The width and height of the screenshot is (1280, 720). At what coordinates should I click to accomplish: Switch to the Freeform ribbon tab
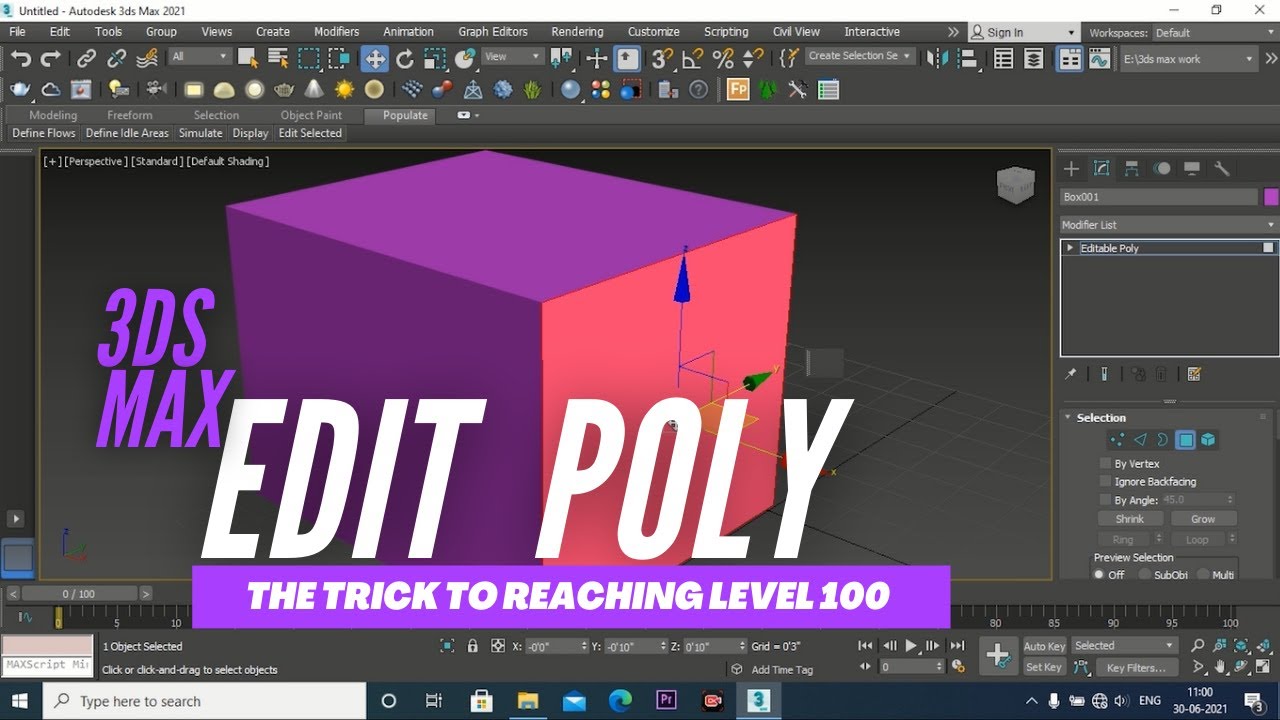click(130, 115)
